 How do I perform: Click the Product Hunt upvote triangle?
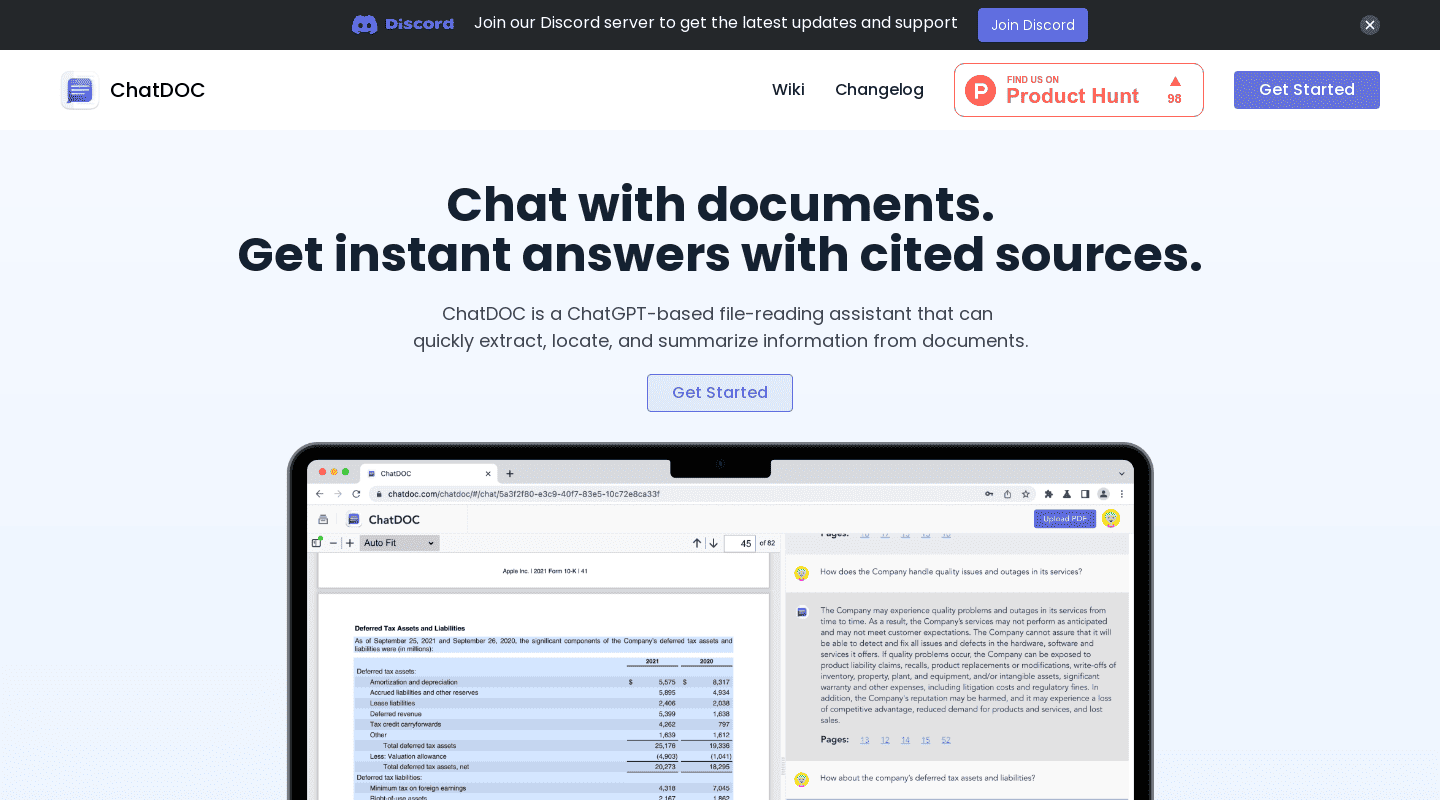(1175, 81)
